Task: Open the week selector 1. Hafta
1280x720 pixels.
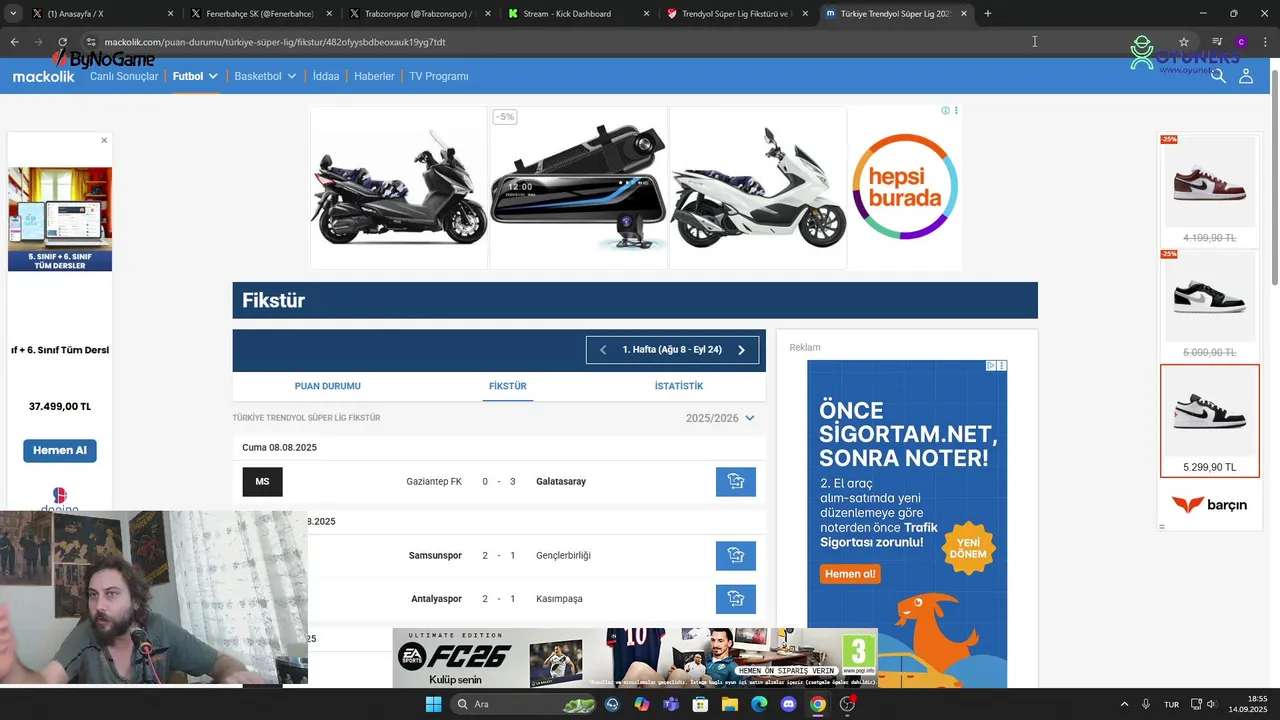Action: 672,350
